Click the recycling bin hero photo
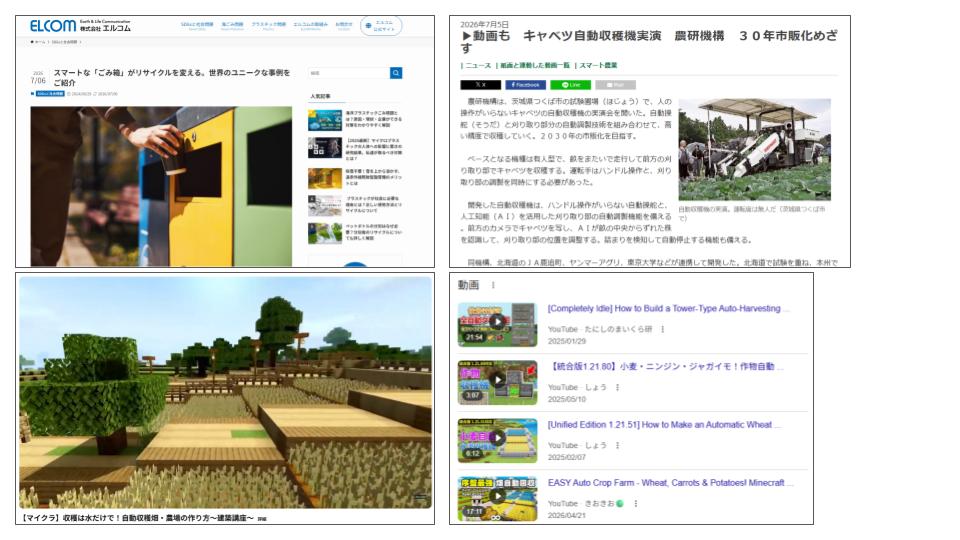Image resolution: width=960 pixels, height=540 pixels. coord(161,186)
